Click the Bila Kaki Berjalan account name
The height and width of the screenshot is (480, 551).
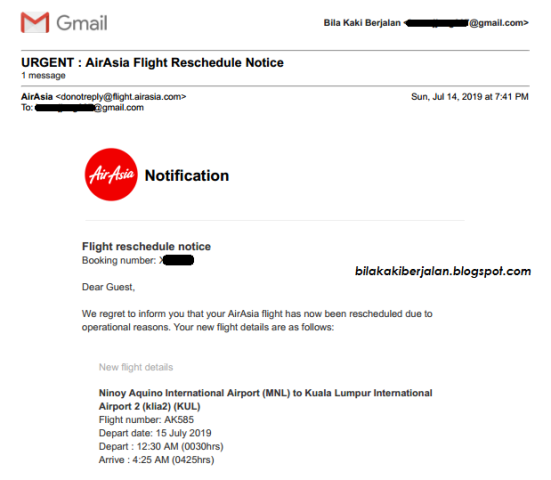[x=362, y=23]
